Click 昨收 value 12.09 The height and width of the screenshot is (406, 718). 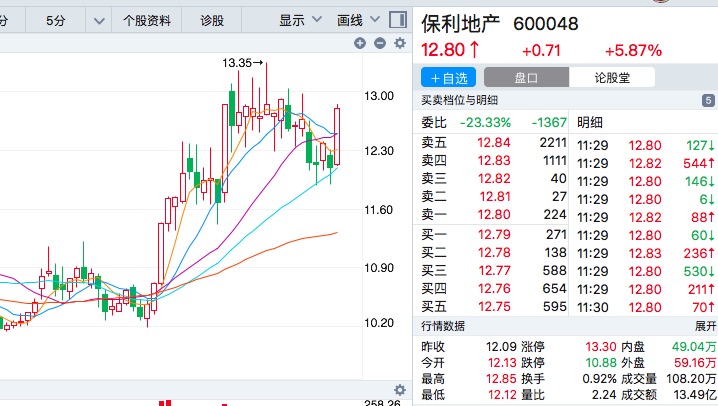point(501,347)
